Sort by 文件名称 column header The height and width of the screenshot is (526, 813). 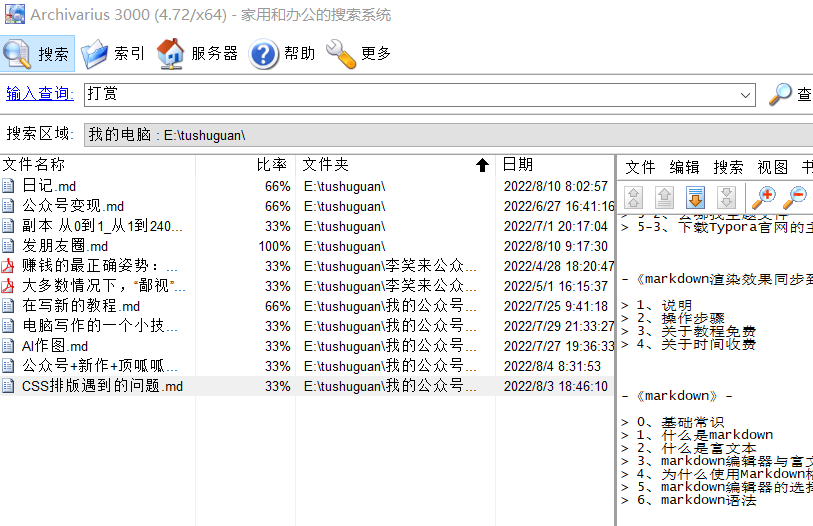click(x=34, y=164)
